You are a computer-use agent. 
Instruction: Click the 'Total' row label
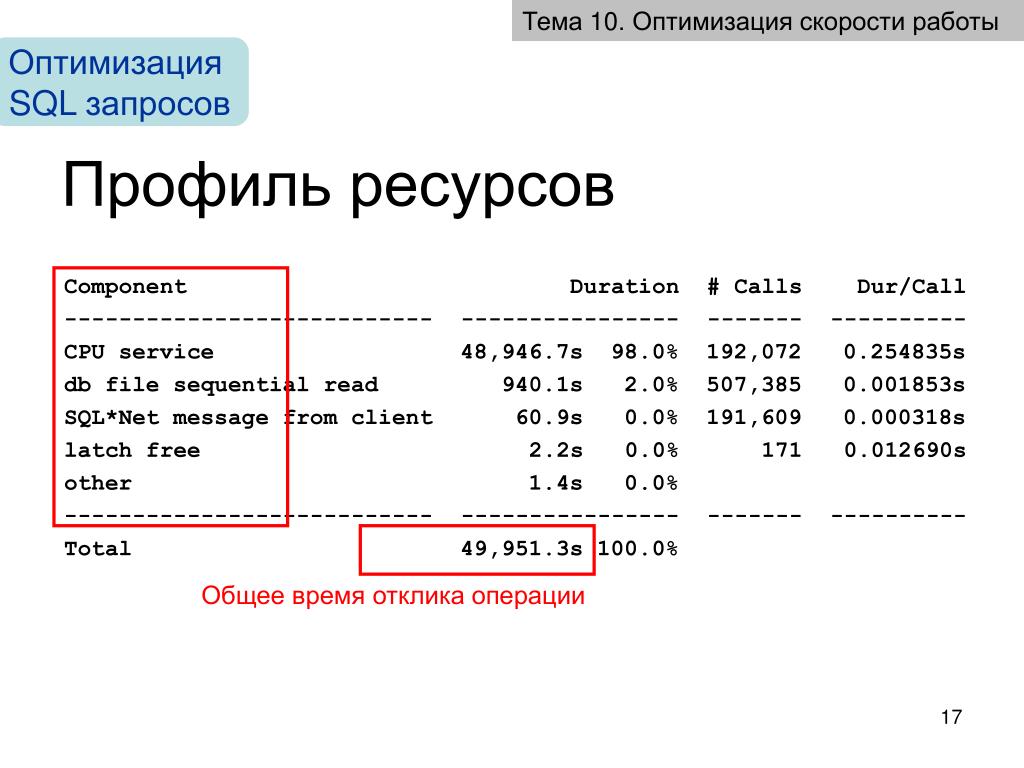pyautogui.click(x=97, y=548)
